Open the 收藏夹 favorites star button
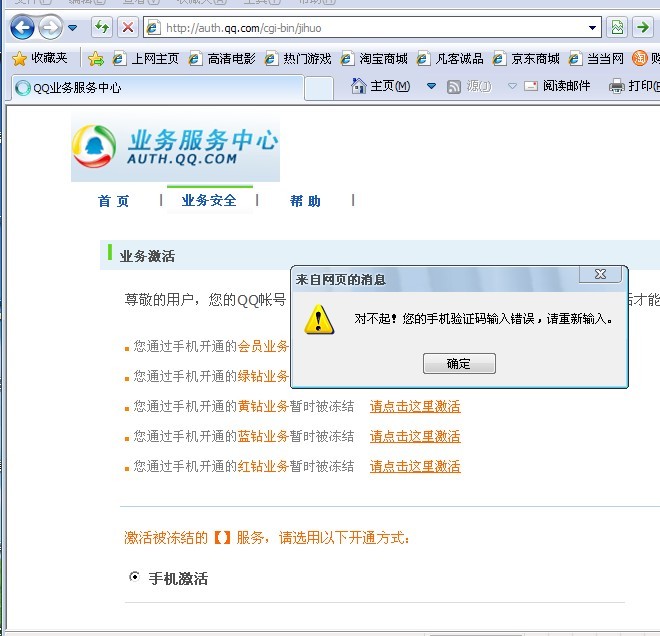 [x=40, y=58]
